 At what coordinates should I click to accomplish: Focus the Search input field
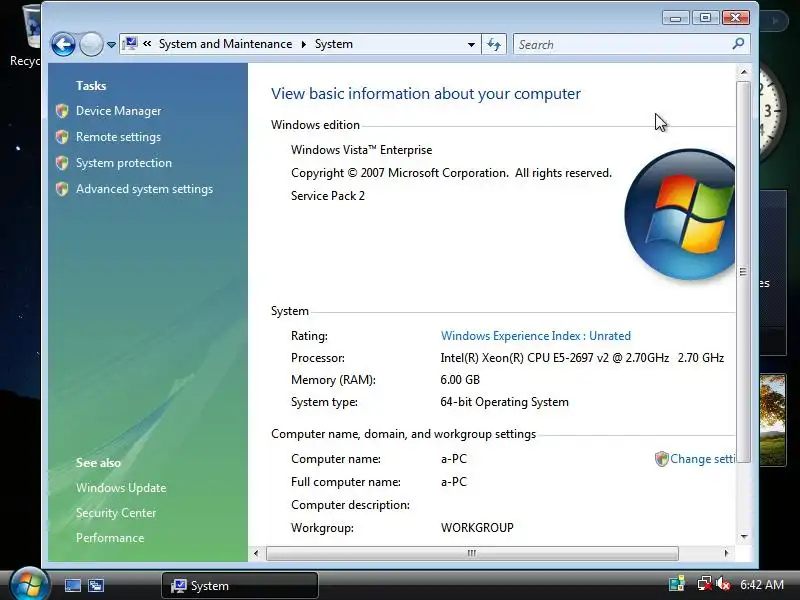[622, 44]
